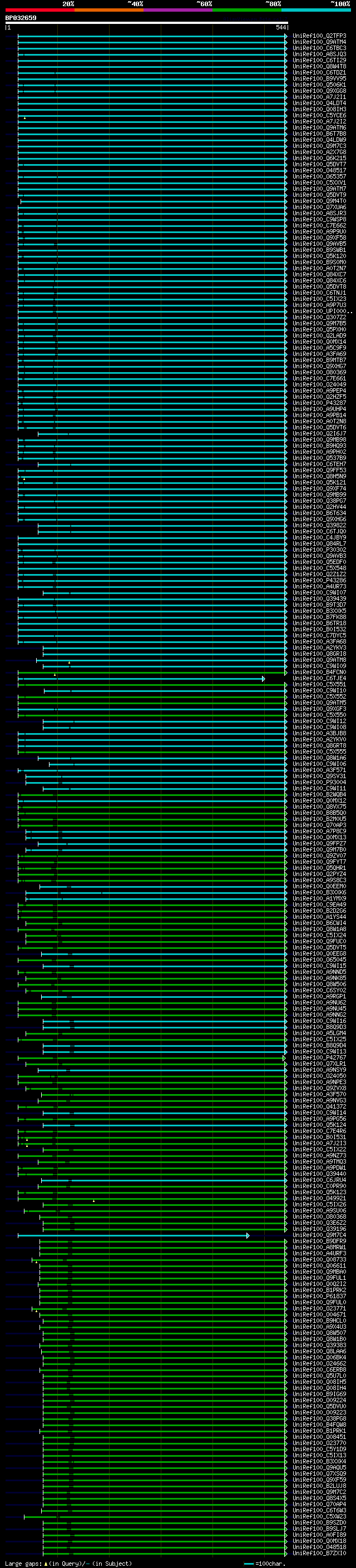Open hit UniRef100_B9VV95

pos(319,78)
